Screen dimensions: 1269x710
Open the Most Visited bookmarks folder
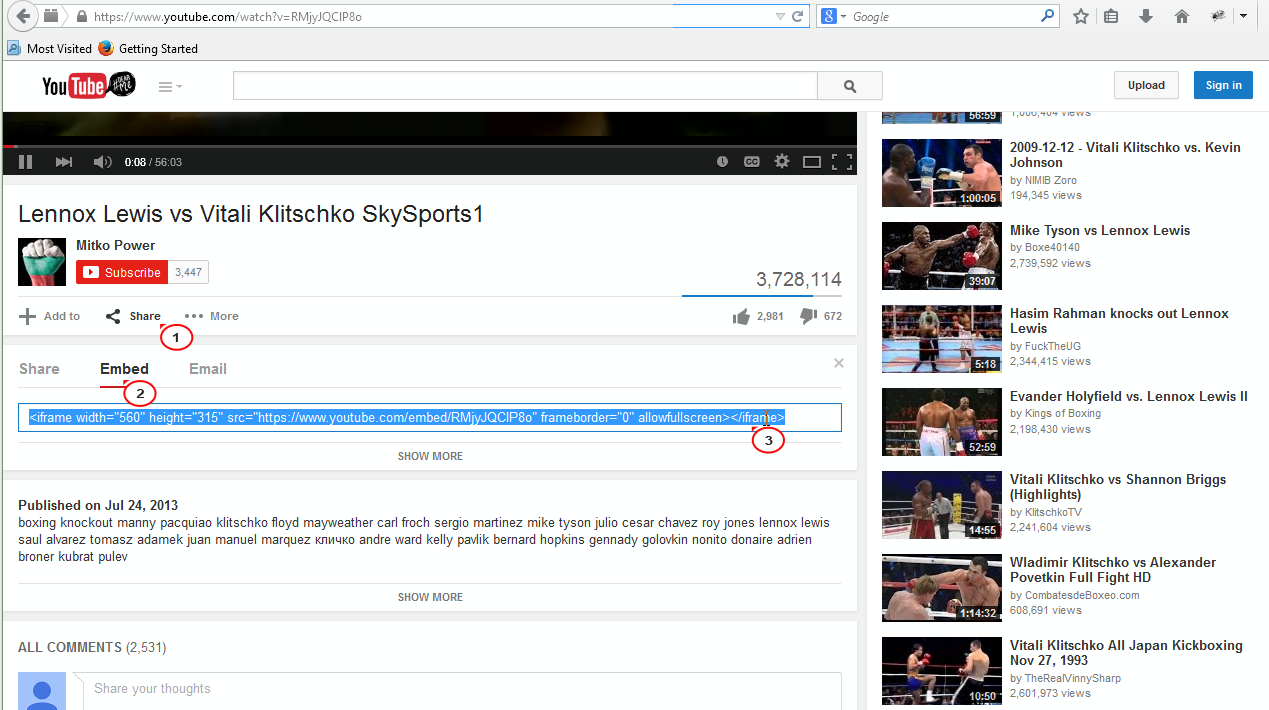[x=49, y=48]
